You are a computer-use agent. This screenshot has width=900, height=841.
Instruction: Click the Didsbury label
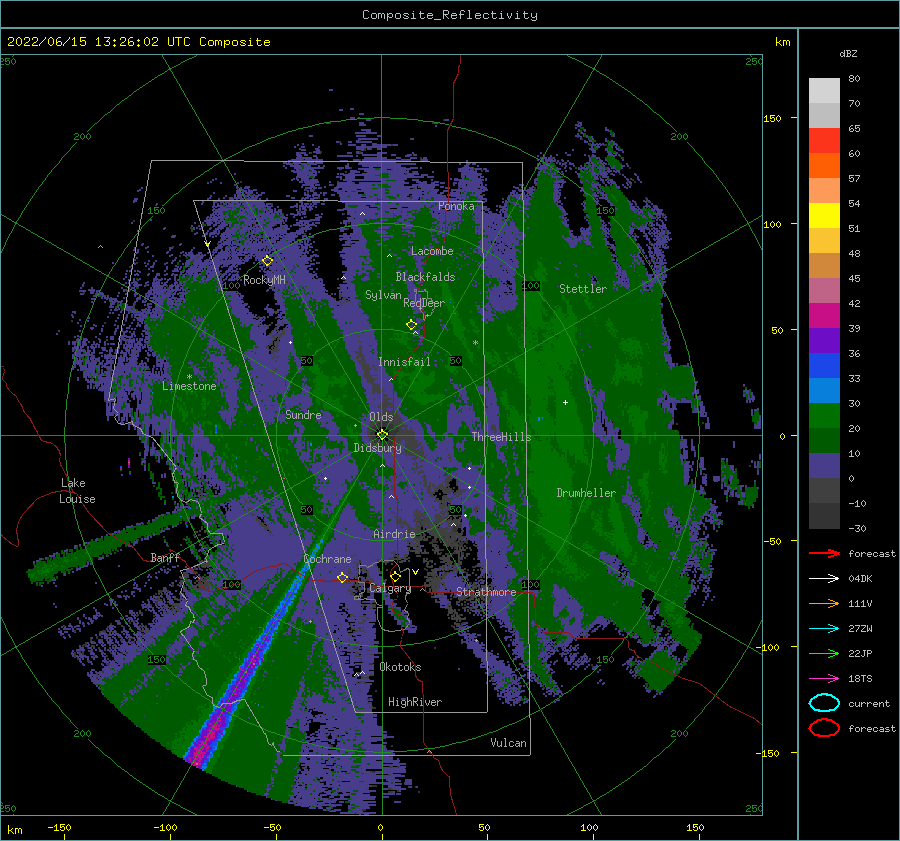377,448
